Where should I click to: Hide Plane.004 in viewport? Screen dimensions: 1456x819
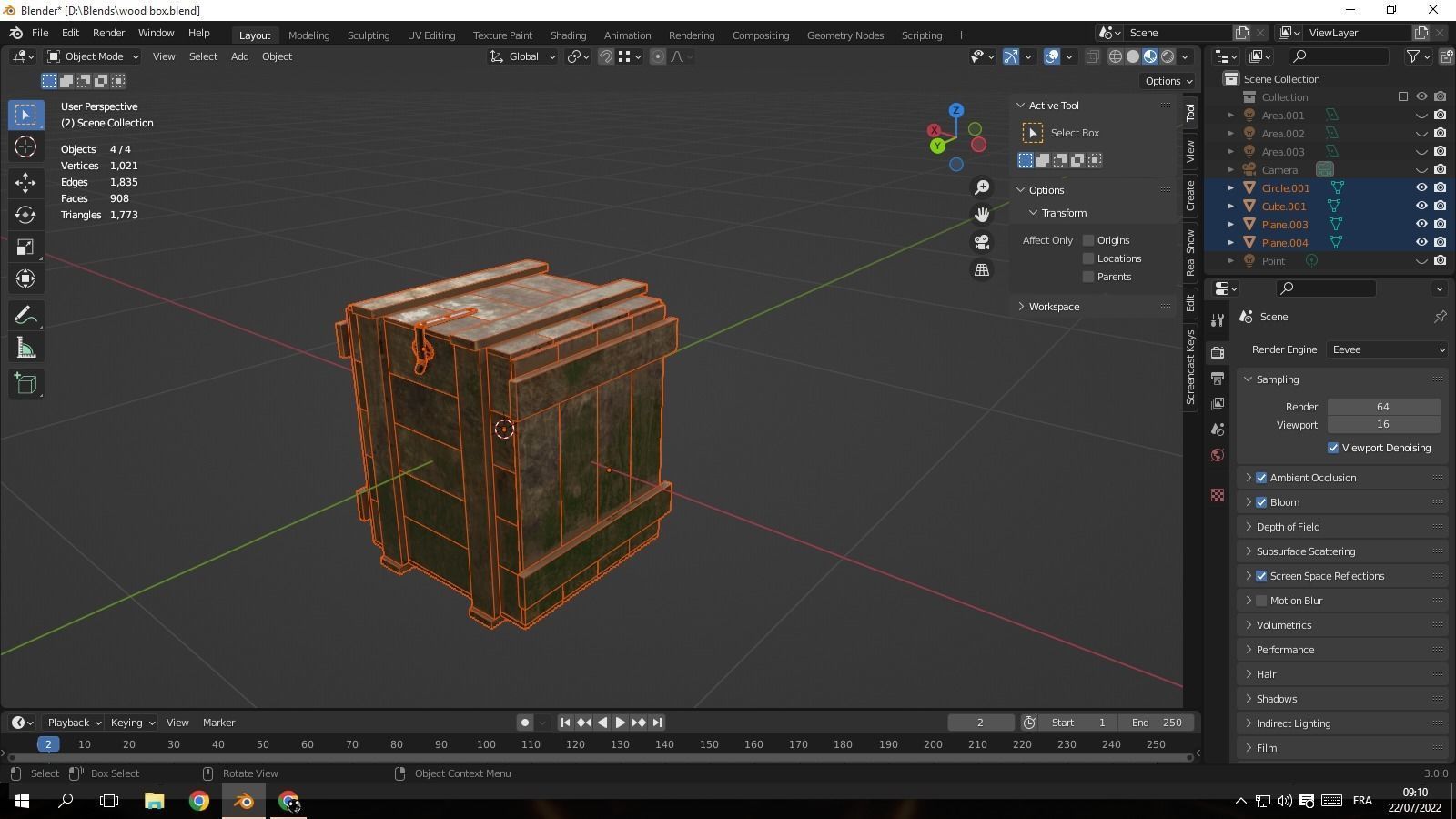[1421, 243]
